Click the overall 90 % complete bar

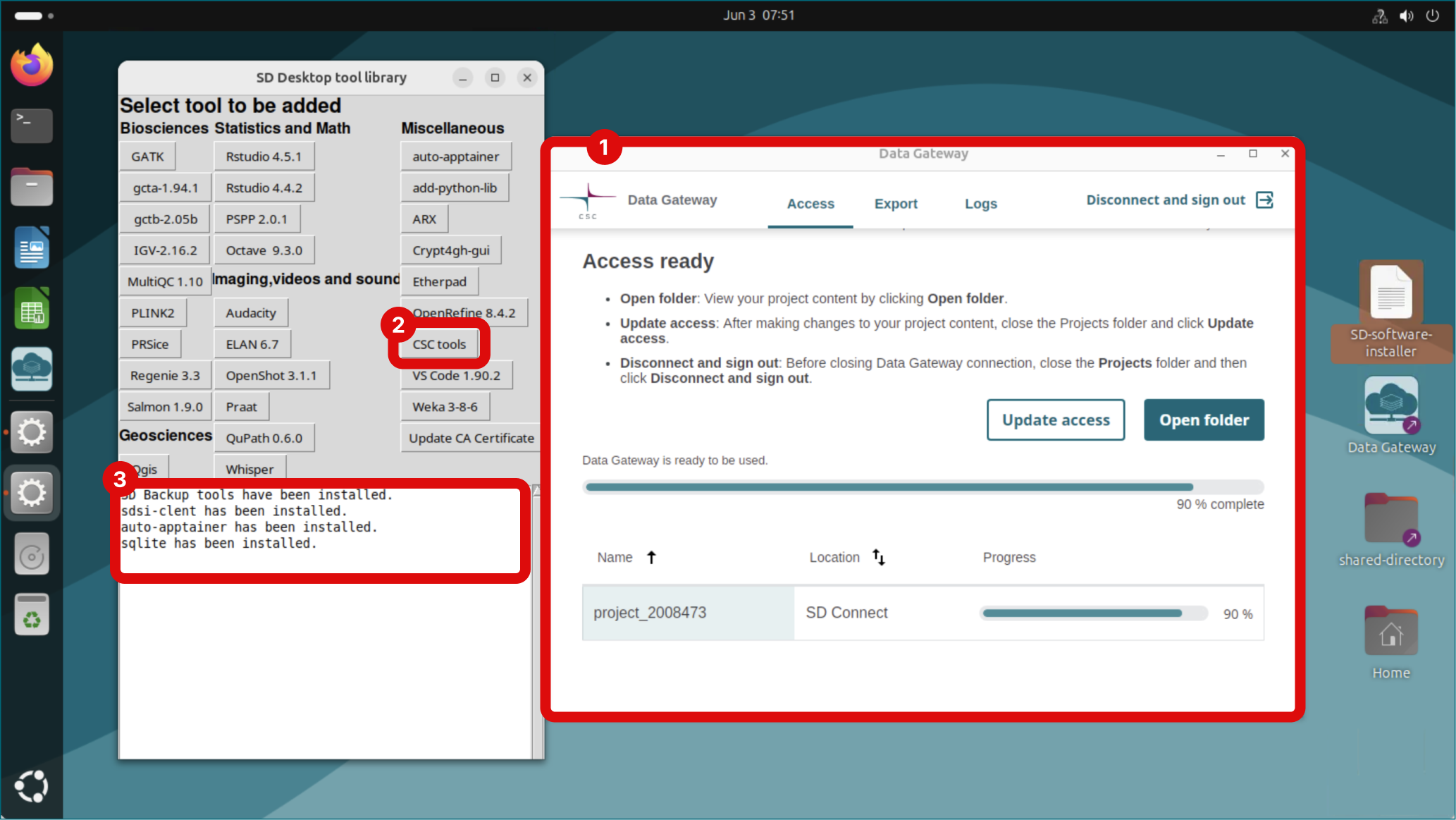pyautogui.click(x=923, y=487)
